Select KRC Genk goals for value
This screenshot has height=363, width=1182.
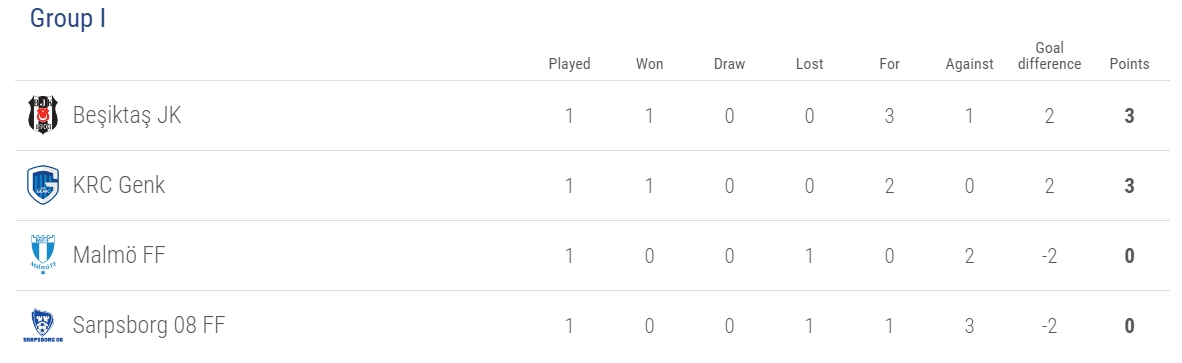tap(890, 186)
